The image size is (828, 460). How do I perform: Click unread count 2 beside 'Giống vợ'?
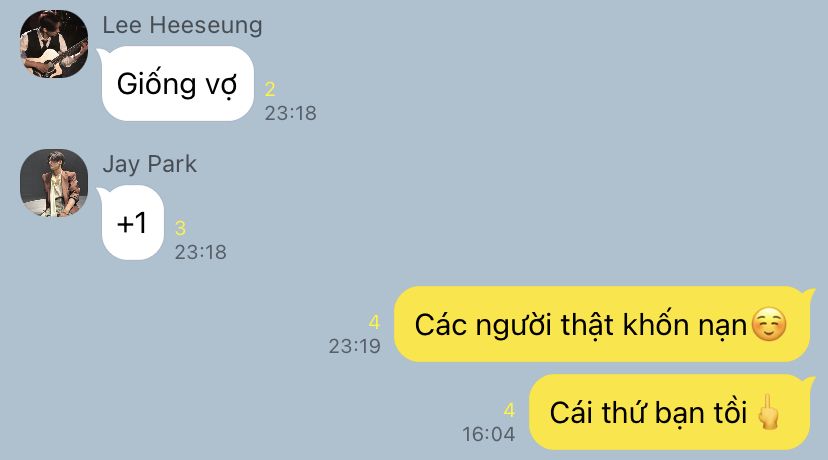pos(270,89)
